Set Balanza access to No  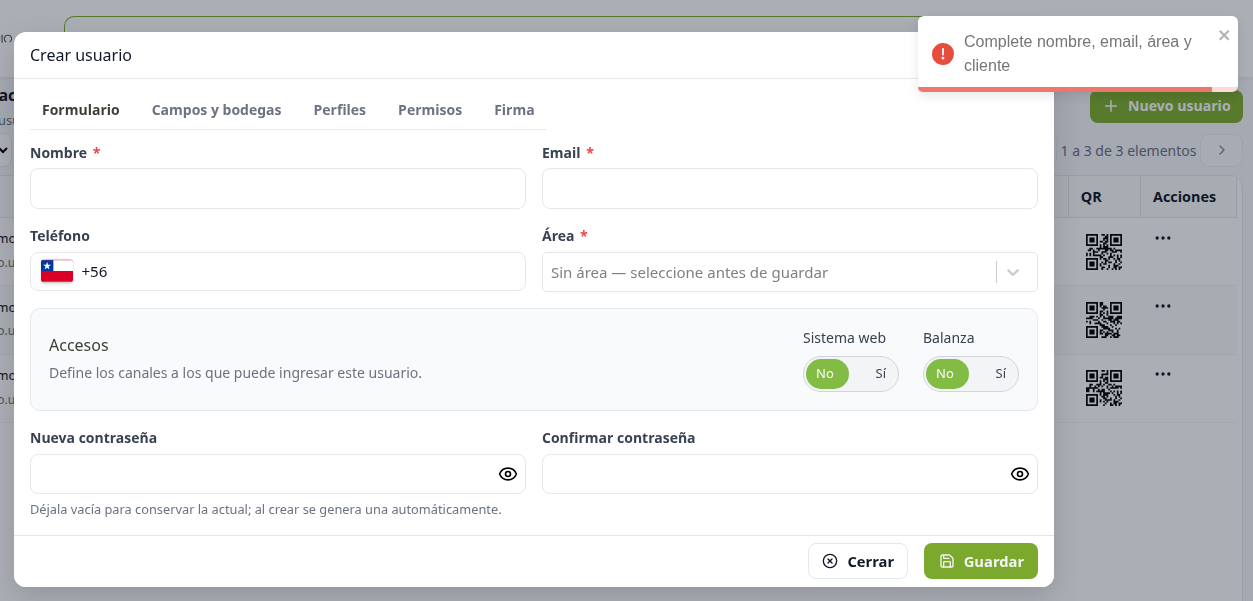945,374
